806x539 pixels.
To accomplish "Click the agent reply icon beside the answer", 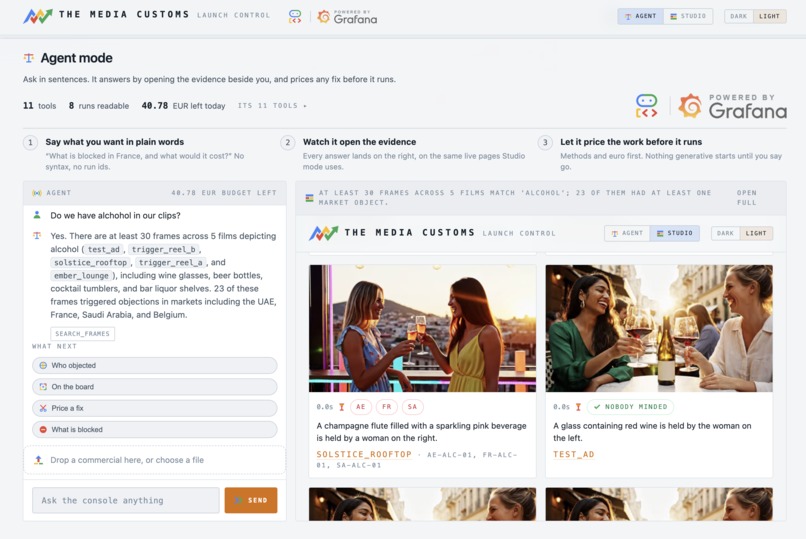I will (37, 236).
